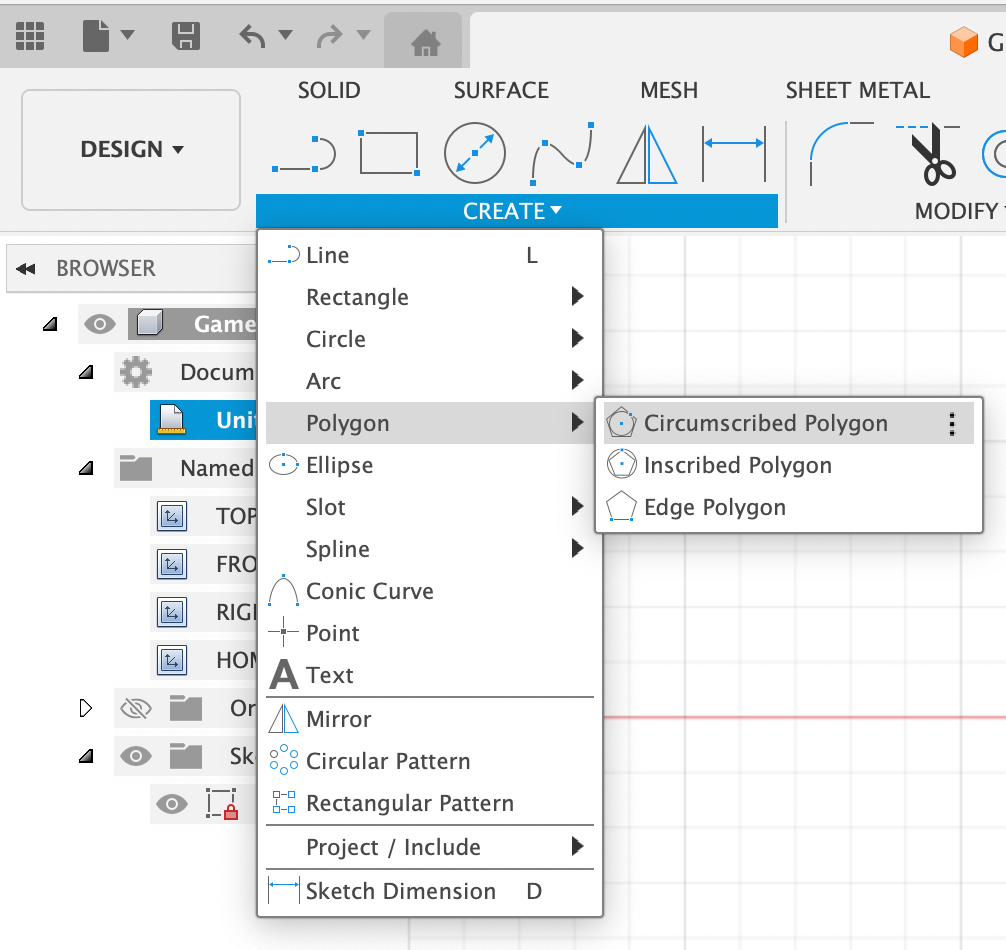Image resolution: width=1006 pixels, height=950 pixels.
Task: Choose Conic Curve from the menu
Action: coord(430,591)
